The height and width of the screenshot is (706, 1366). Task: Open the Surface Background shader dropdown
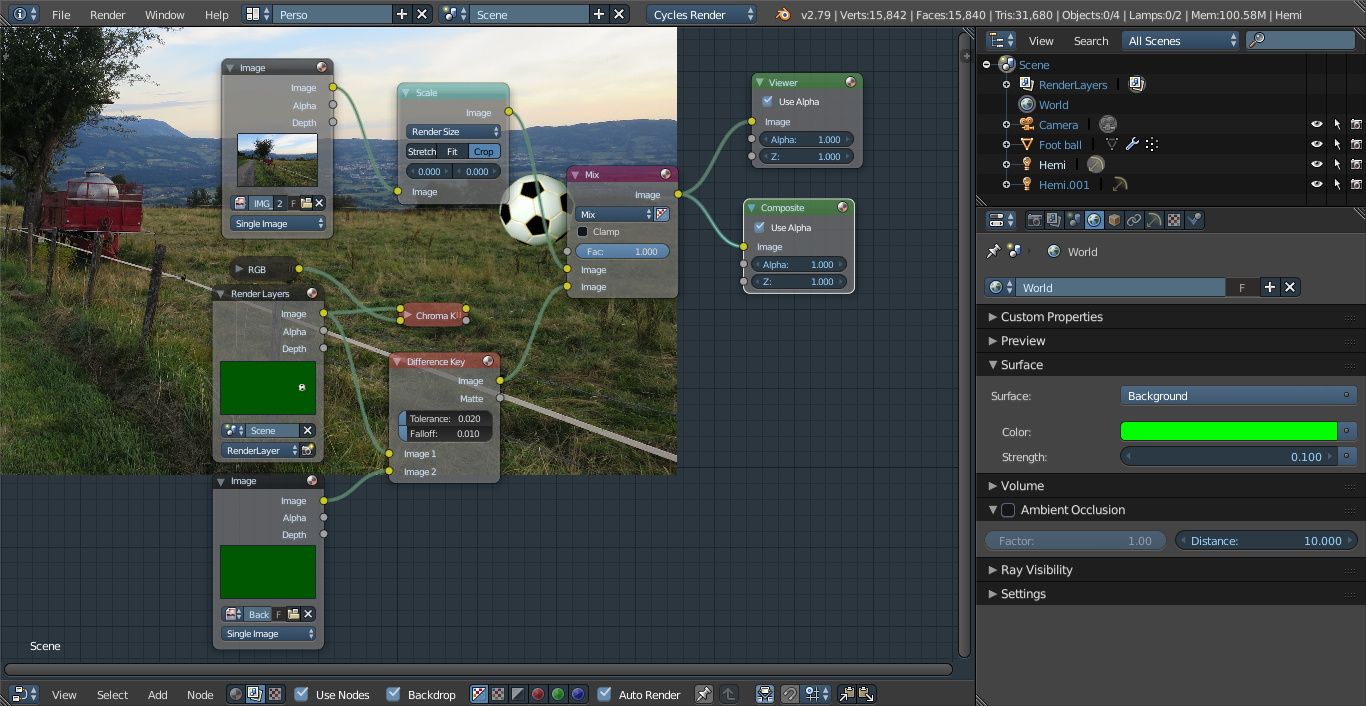pyautogui.click(x=1238, y=396)
